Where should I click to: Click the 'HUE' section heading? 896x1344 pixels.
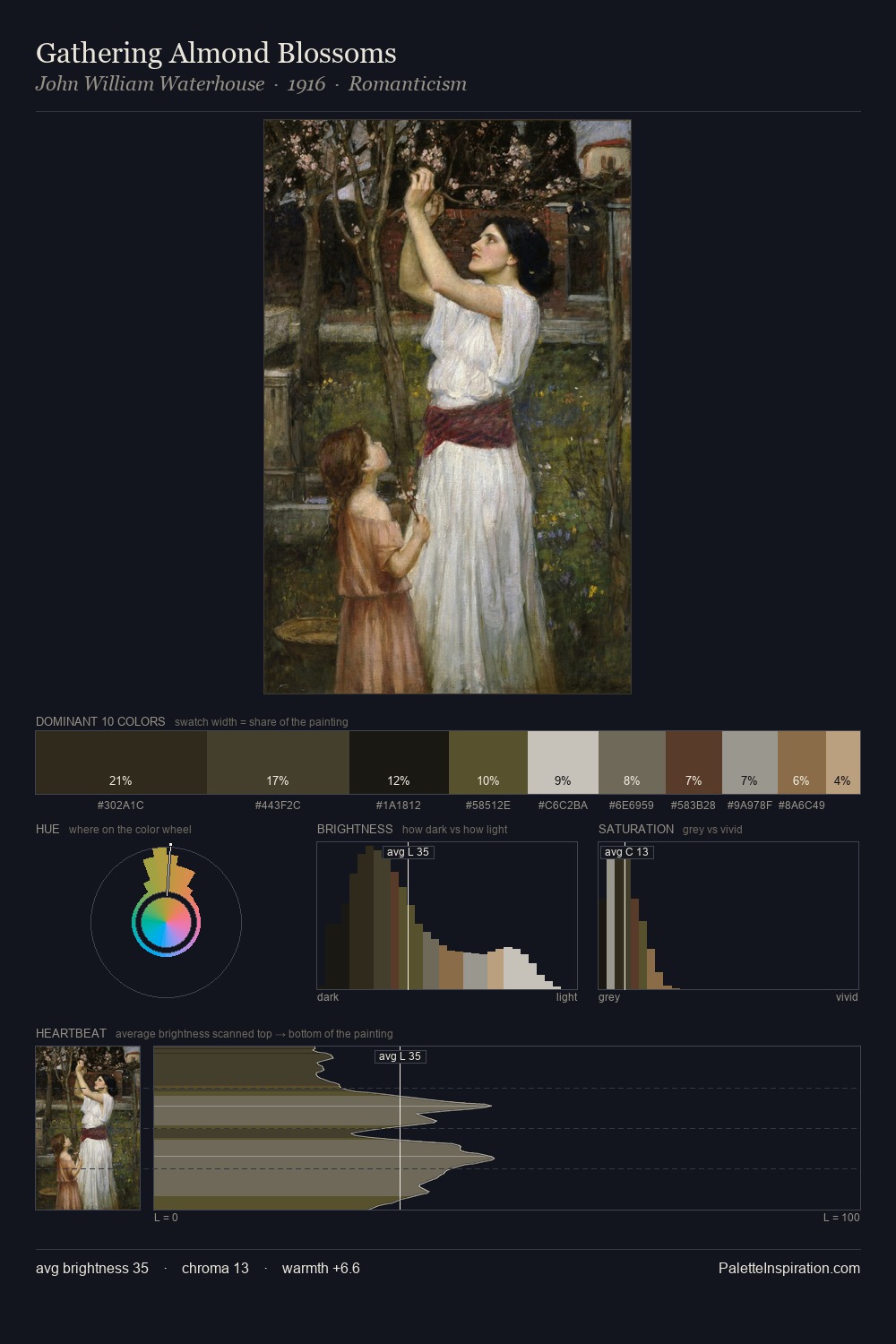coord(47,829)
